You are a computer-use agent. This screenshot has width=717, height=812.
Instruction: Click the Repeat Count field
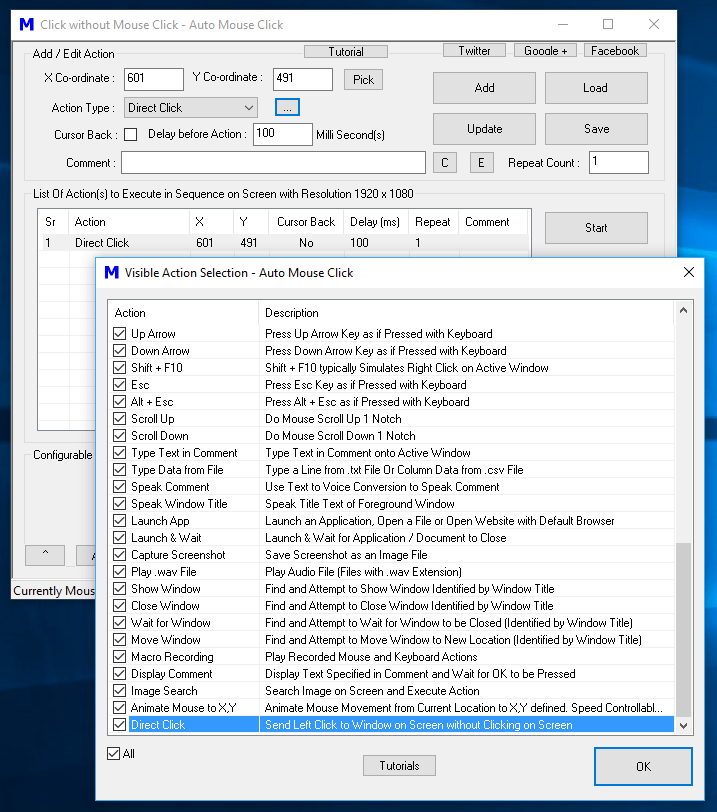point(619,163)
